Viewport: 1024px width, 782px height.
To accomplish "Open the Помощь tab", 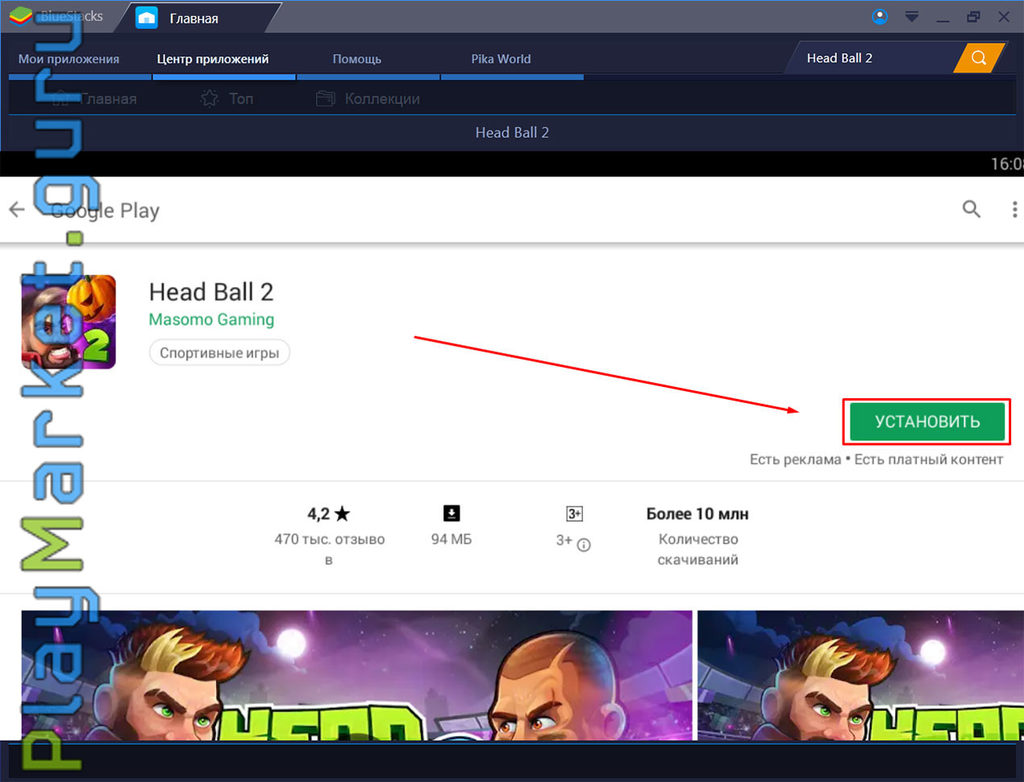I will [x=357, y=59].
